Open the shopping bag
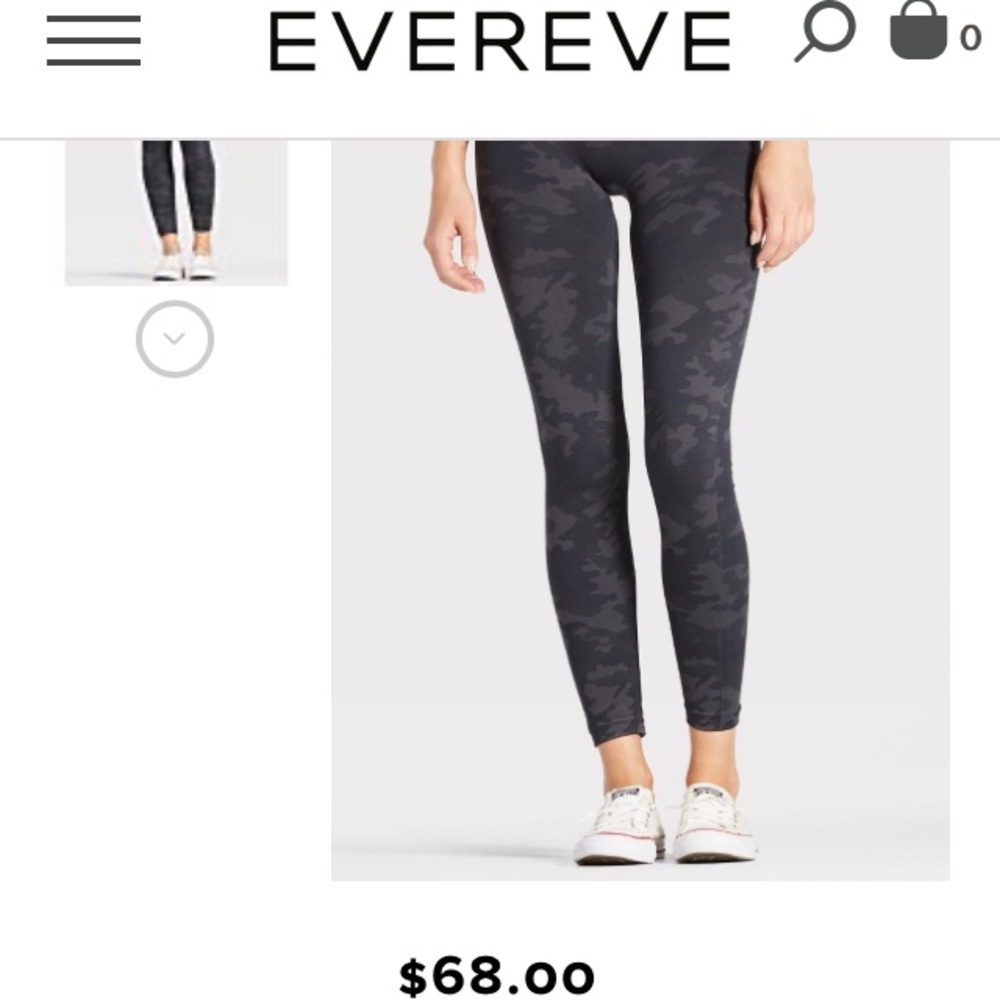Image resolution: width=1000 pixels, height=1000 pixels. pyautogui.click(x=918, y=31)
